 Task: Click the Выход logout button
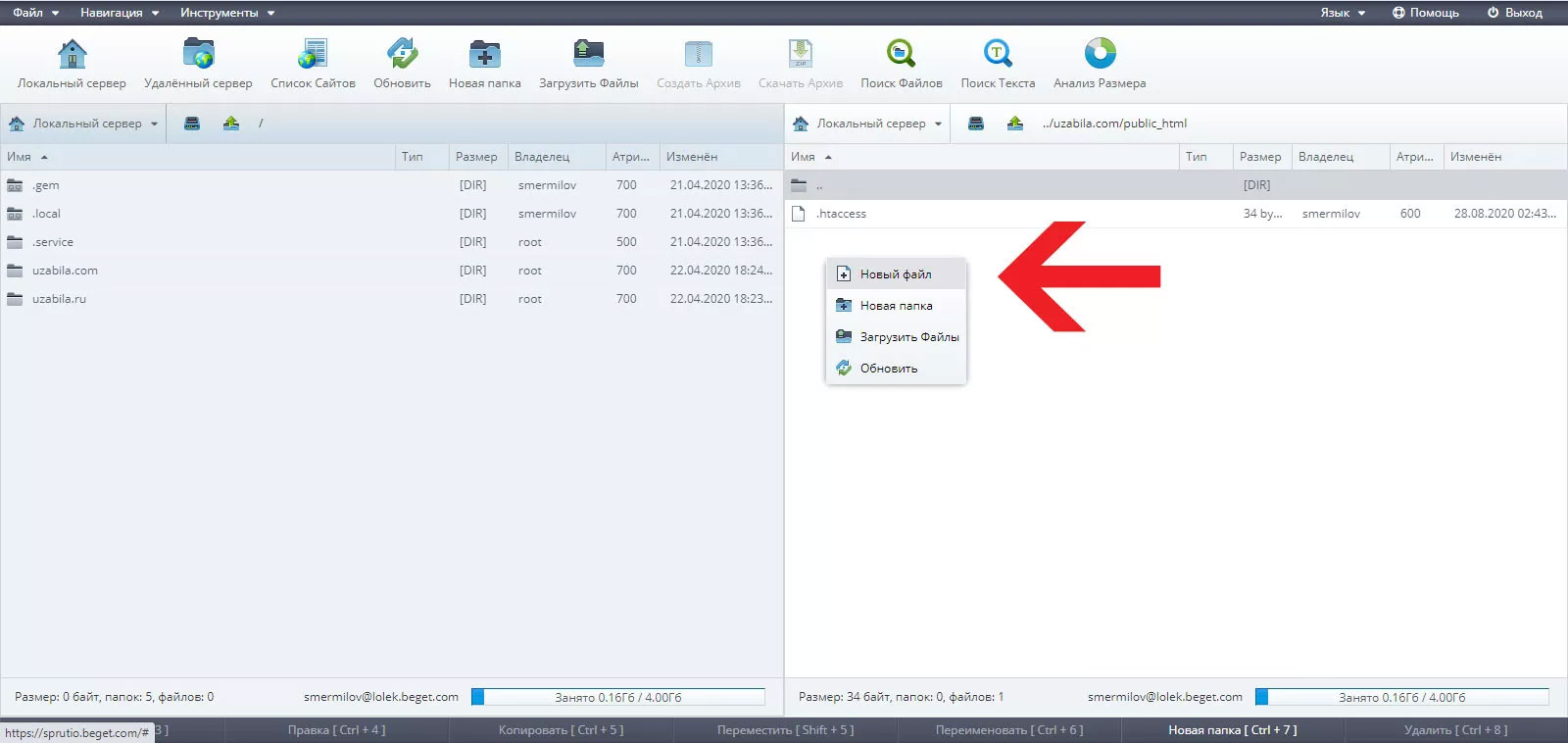click(x=1514, y=13)
